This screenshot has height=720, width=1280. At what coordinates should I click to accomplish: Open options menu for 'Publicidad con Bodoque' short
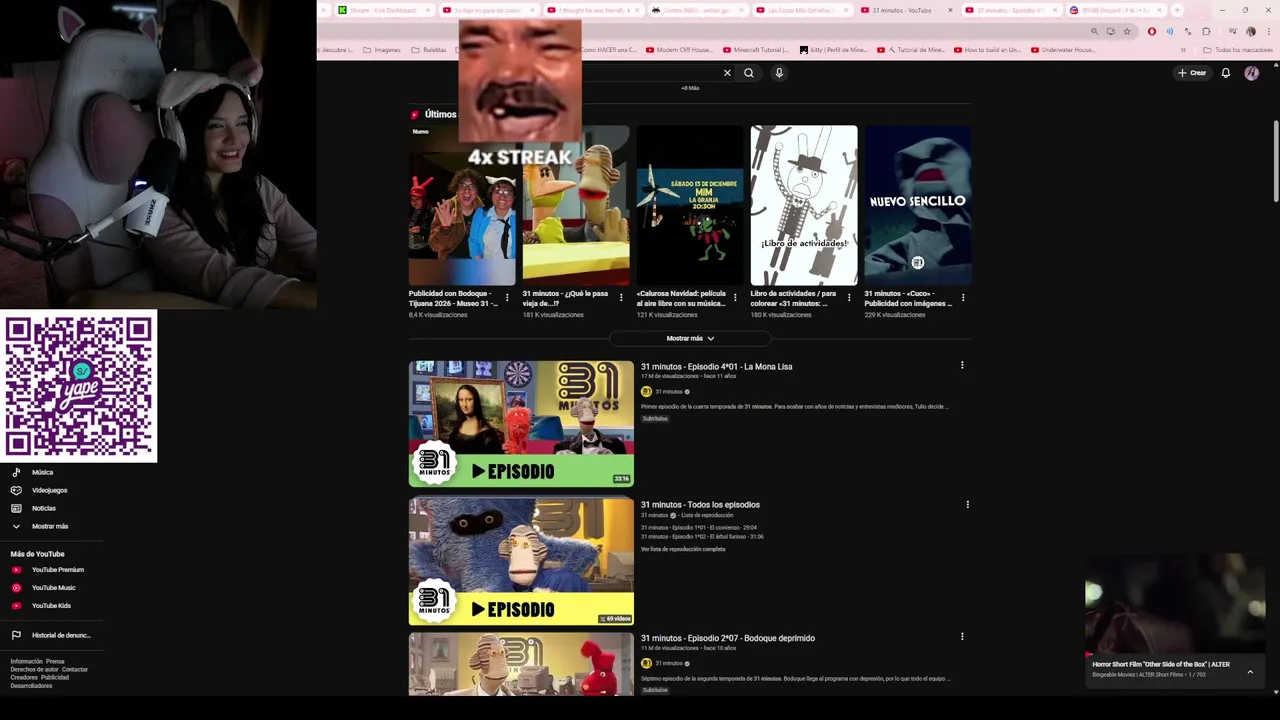tap(507, 297)
